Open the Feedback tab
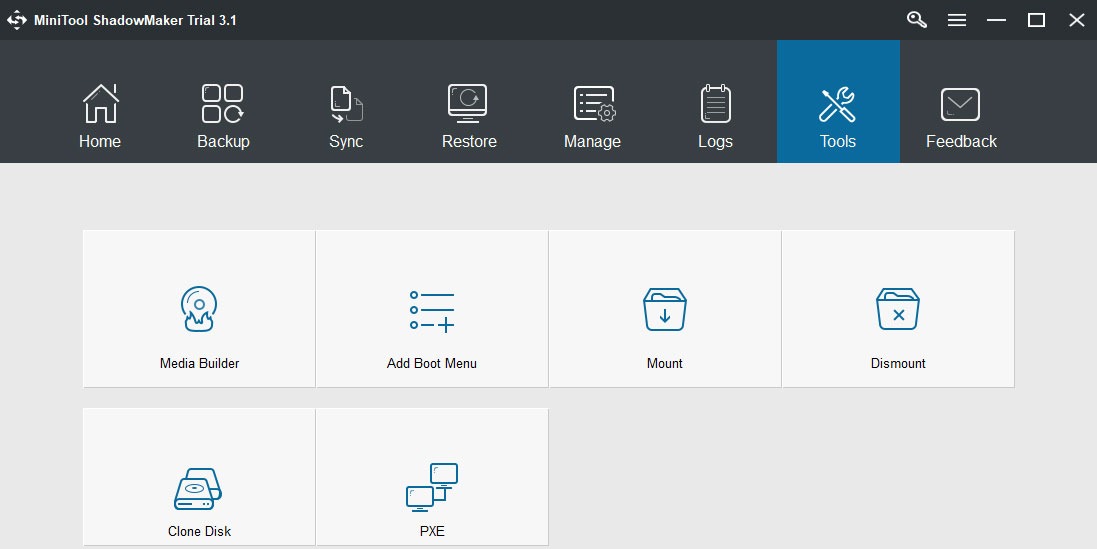1097x549 pixels. [x=961, y=116]
